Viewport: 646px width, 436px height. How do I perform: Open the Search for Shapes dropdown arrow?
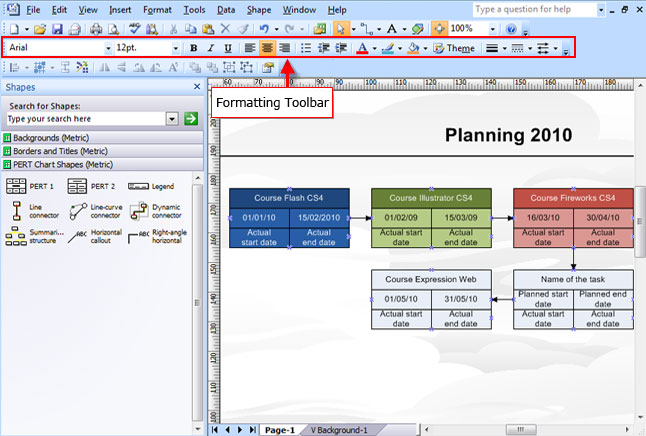point(172,119)
